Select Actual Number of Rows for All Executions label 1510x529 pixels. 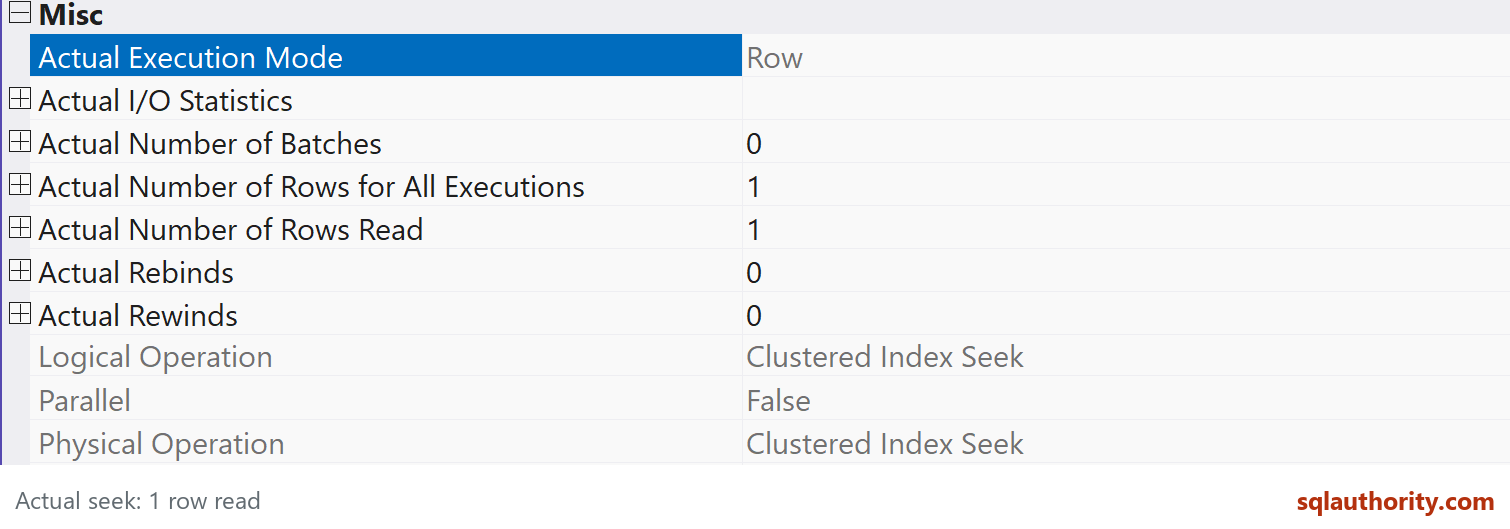pyautogui.click(x=311, y=187)
